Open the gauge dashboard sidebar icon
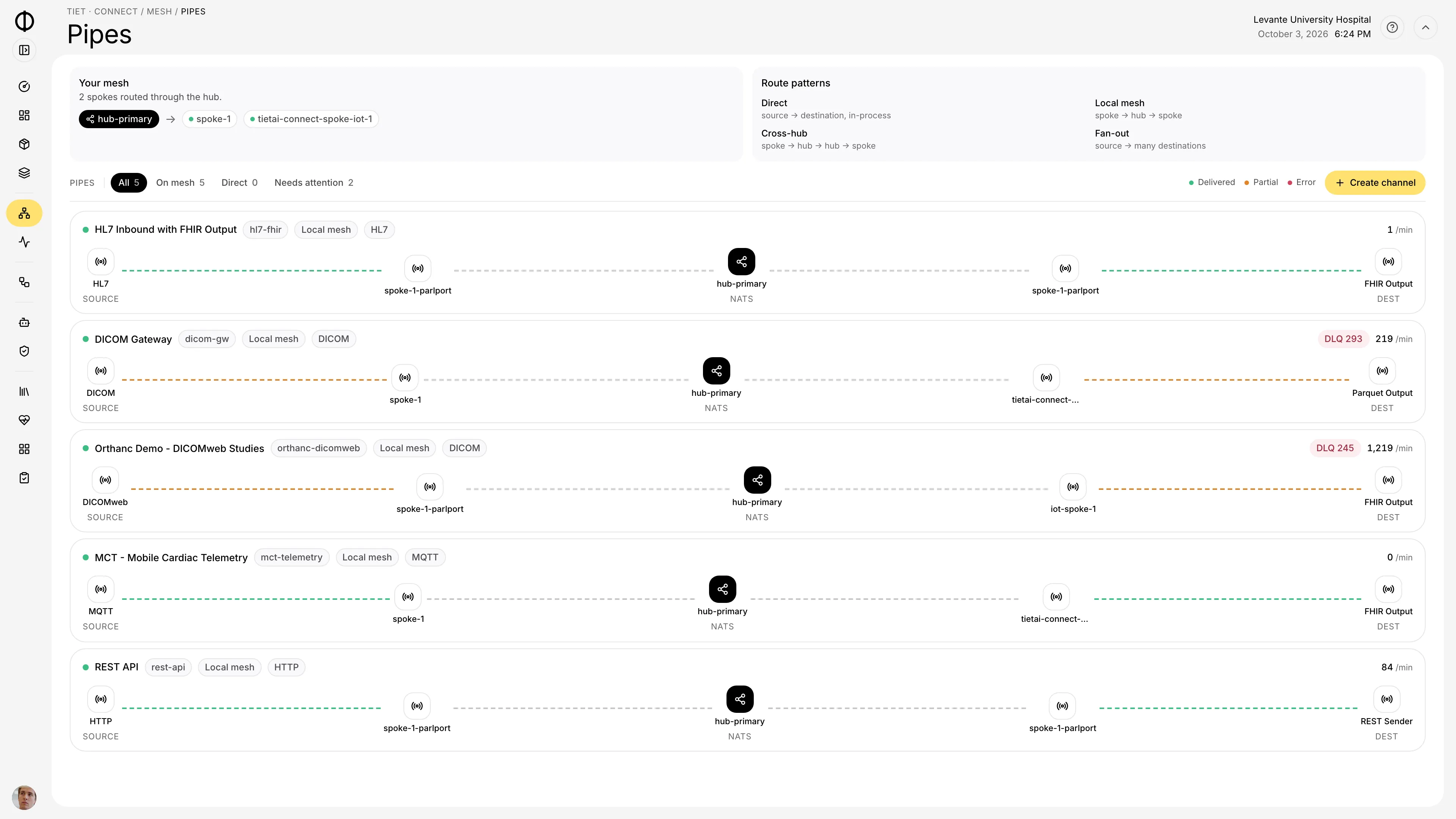The height and width of the screenshot is (819, 1456). pos(24,86)
